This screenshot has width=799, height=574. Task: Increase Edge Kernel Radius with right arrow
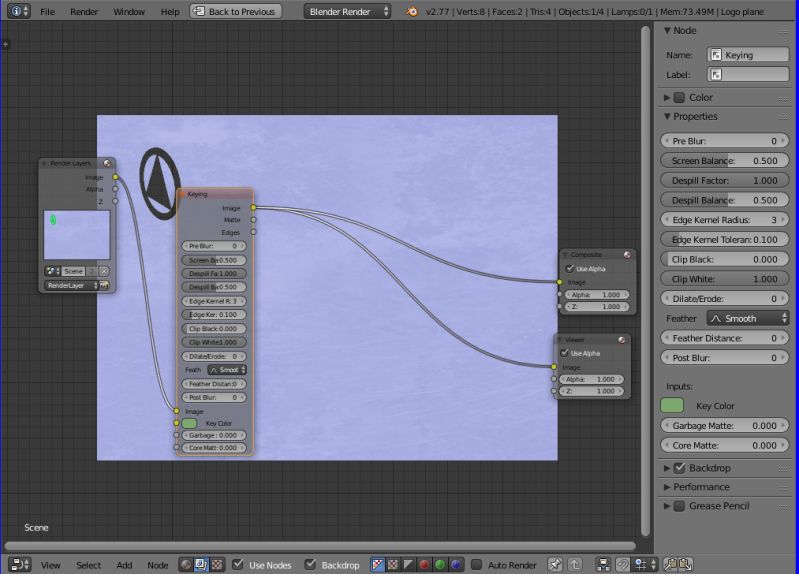[784, 220]
